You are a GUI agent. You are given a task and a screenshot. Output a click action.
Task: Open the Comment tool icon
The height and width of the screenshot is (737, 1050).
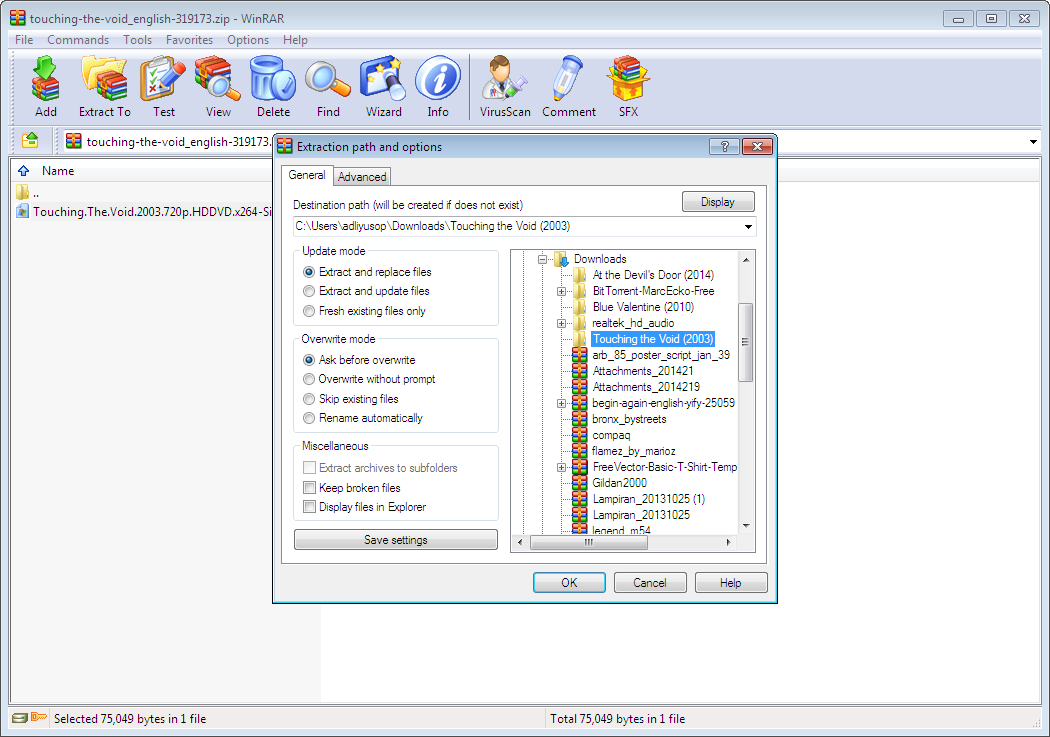(x=569, y=87)
